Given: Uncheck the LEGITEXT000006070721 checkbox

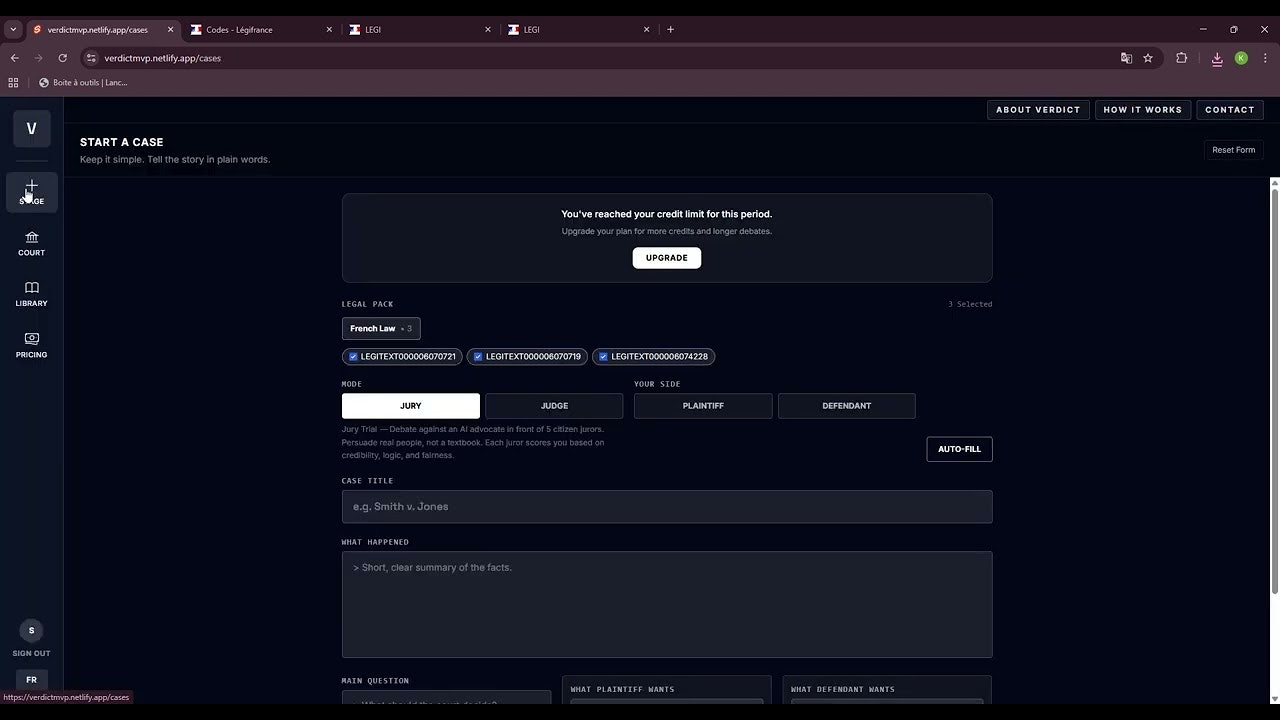Looking at the screenshot, I should (353, 357).
